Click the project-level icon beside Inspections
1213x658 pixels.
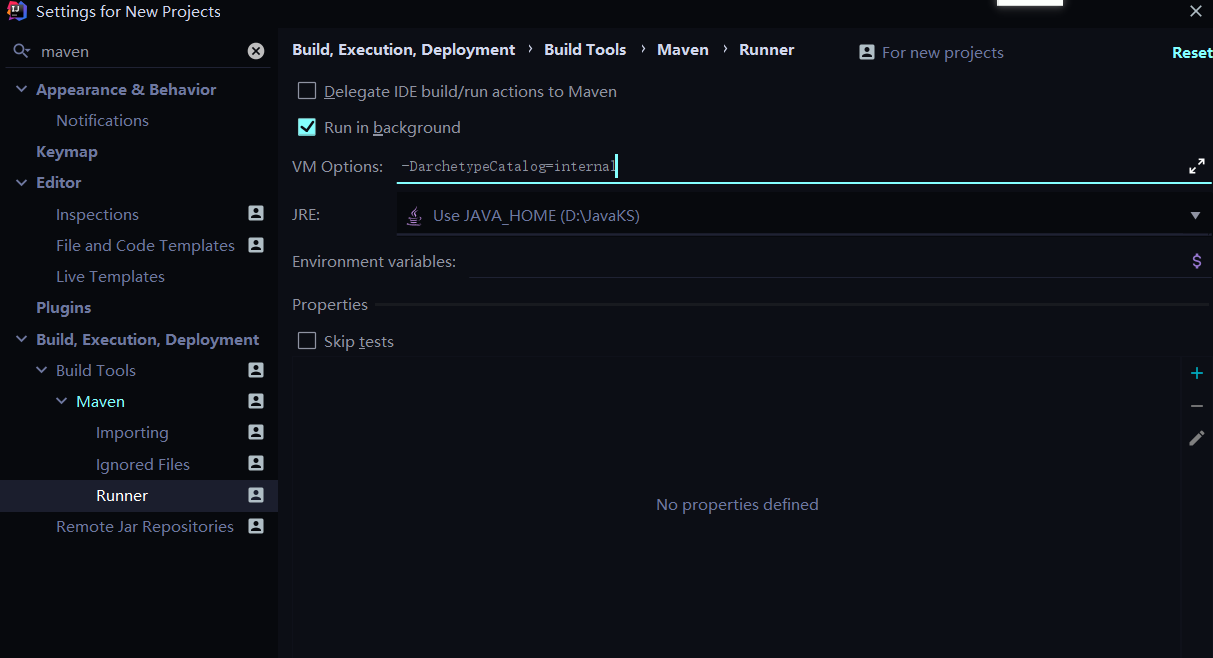tap(256, 213)
